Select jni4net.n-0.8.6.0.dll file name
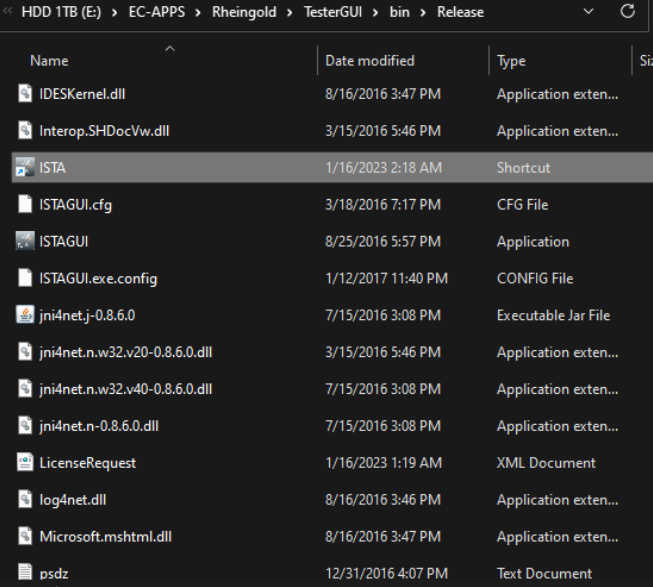The height and width of the screenshot is (587, 653). point(99,426)
